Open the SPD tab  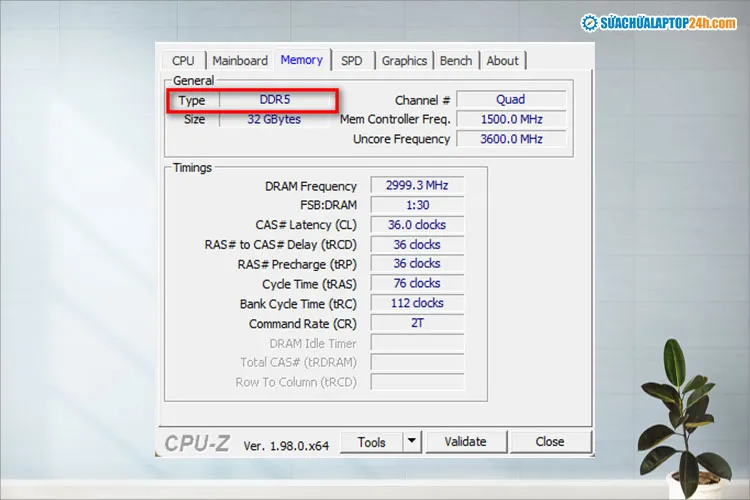(352, 61)
